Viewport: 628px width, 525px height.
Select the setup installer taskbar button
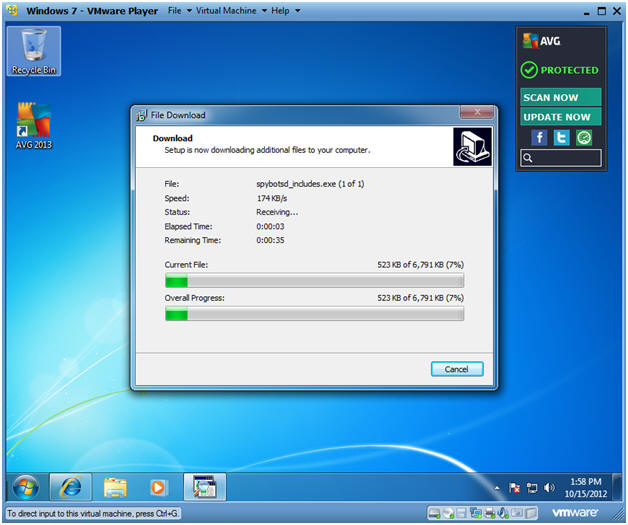click(205, 487)
